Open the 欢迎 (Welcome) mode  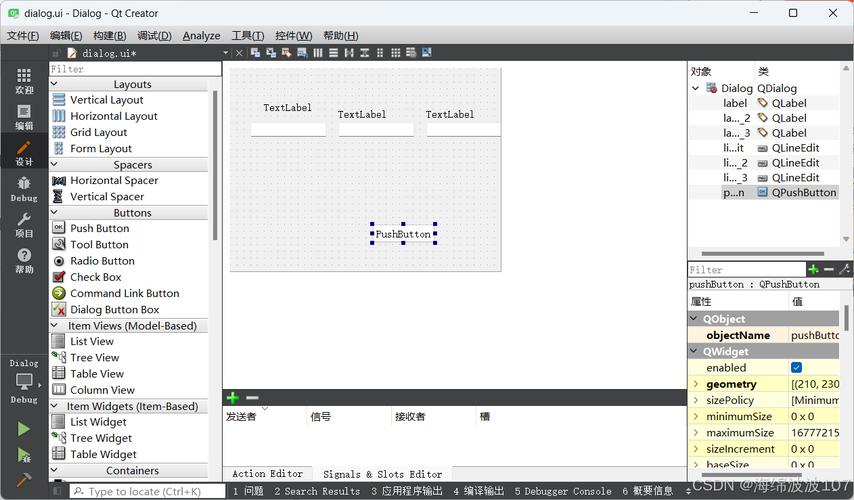click(24, 80)
